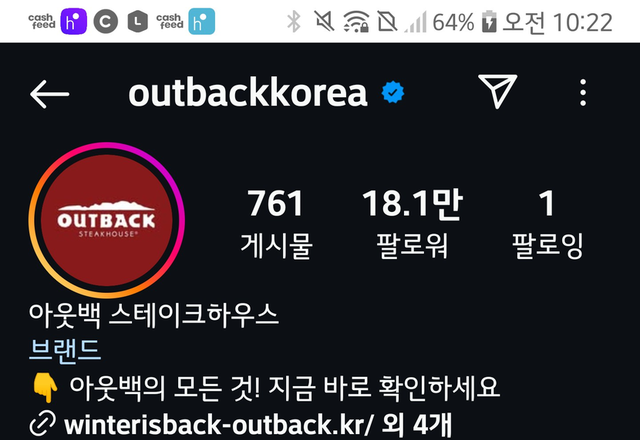Viewport: 640px width, 440px height.
Task: Open direct message paper plane icon
Action: [x=498, y=91]
